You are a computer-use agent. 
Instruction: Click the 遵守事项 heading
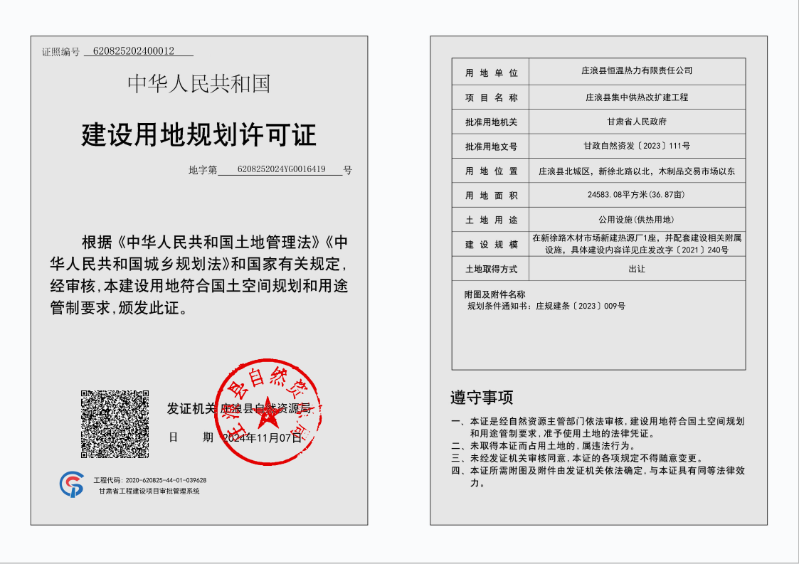(x=482, y=397)
